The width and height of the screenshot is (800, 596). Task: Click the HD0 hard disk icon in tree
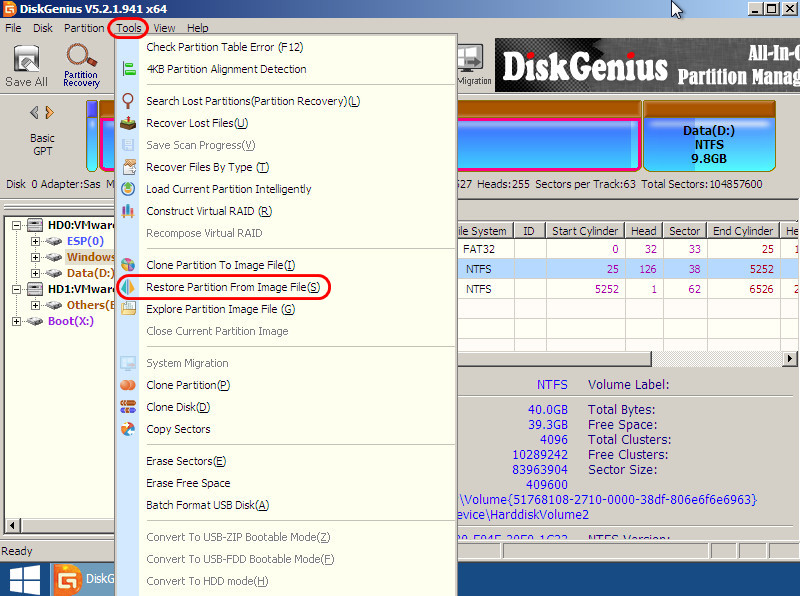pos(35,225)
